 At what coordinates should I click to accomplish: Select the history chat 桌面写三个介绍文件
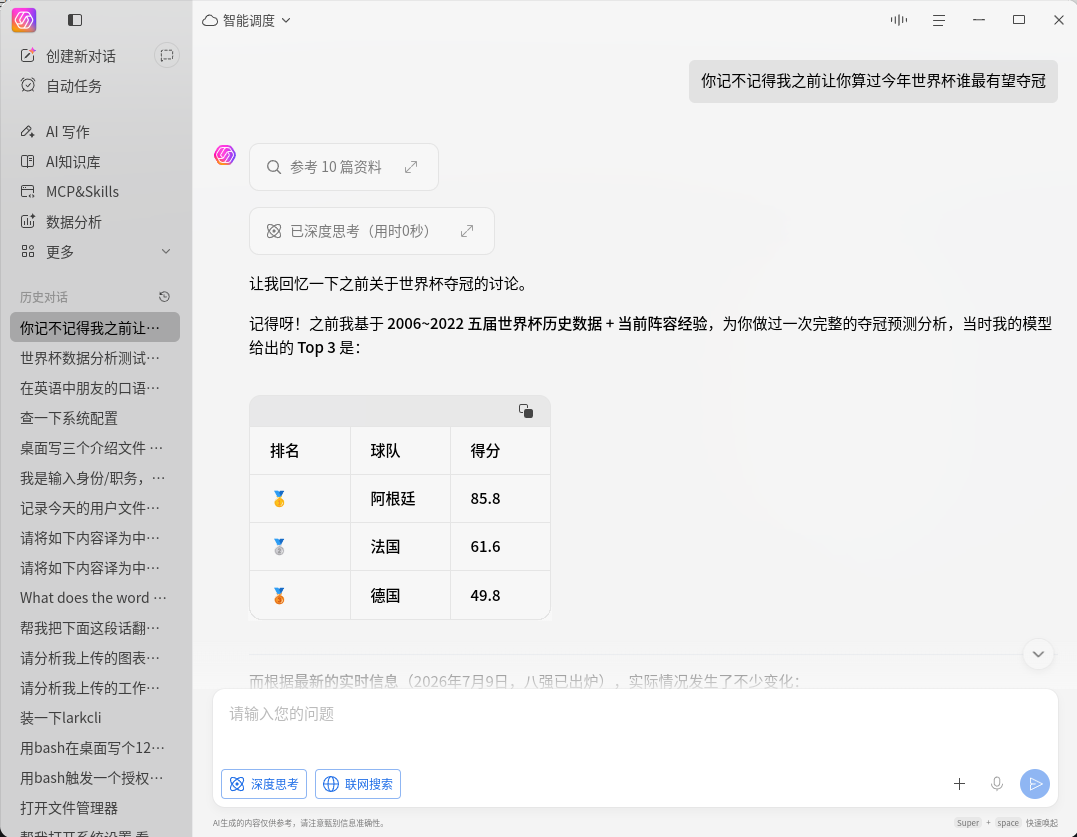95,448
